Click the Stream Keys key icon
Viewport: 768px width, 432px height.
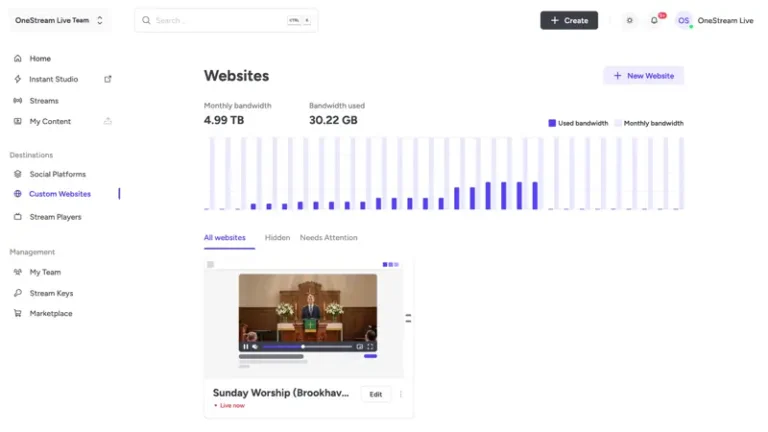(x=18, y=293)
